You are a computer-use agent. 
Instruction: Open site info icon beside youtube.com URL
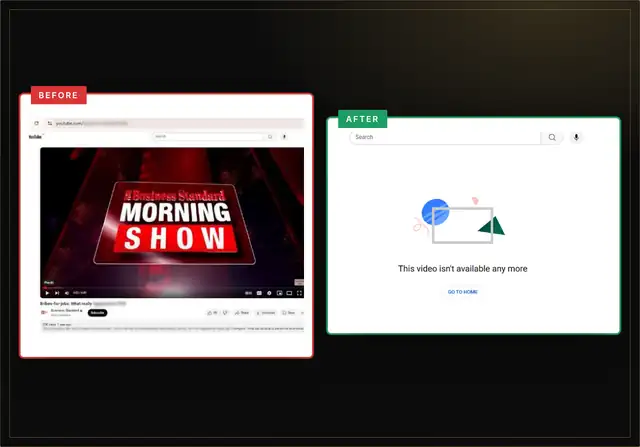(50, 123)
